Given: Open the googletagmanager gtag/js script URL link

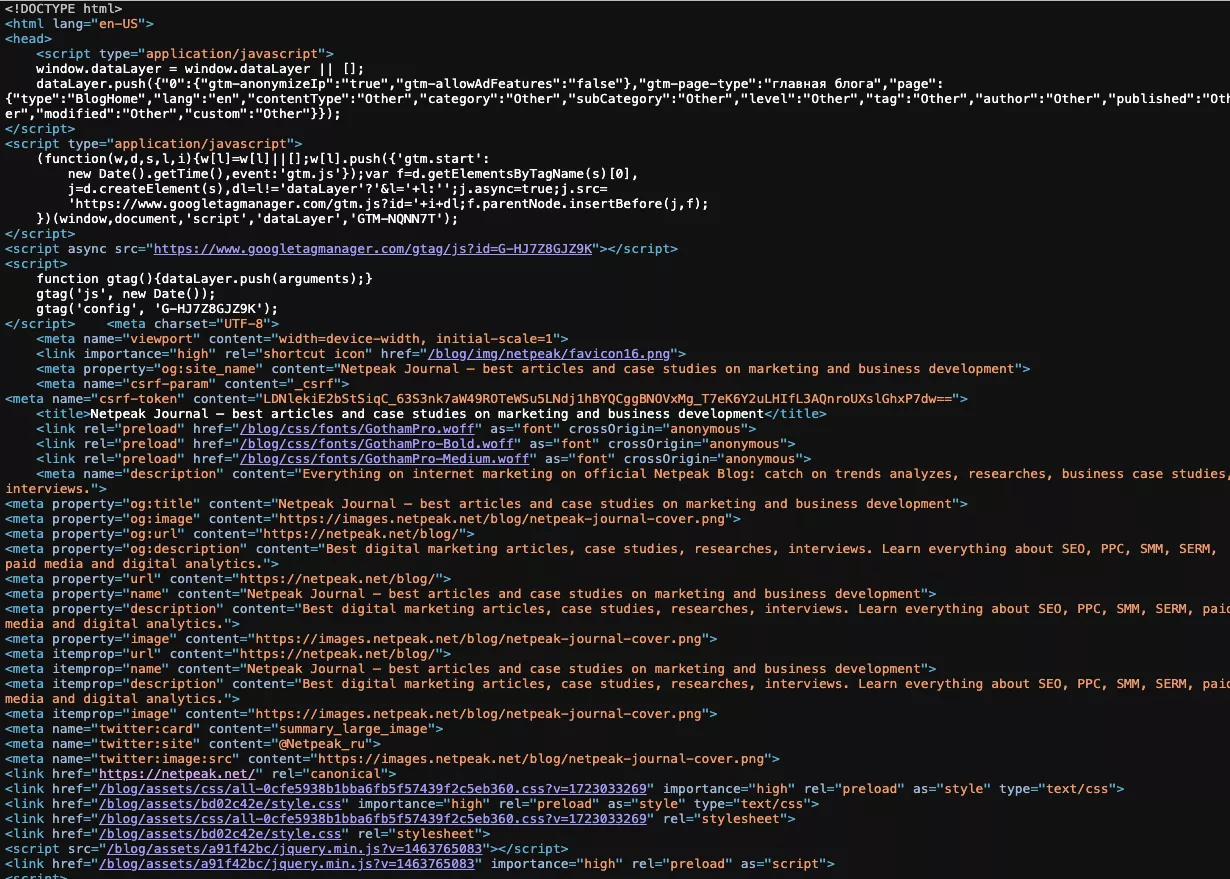Looking at the screenshot, I should pos(373,249).
